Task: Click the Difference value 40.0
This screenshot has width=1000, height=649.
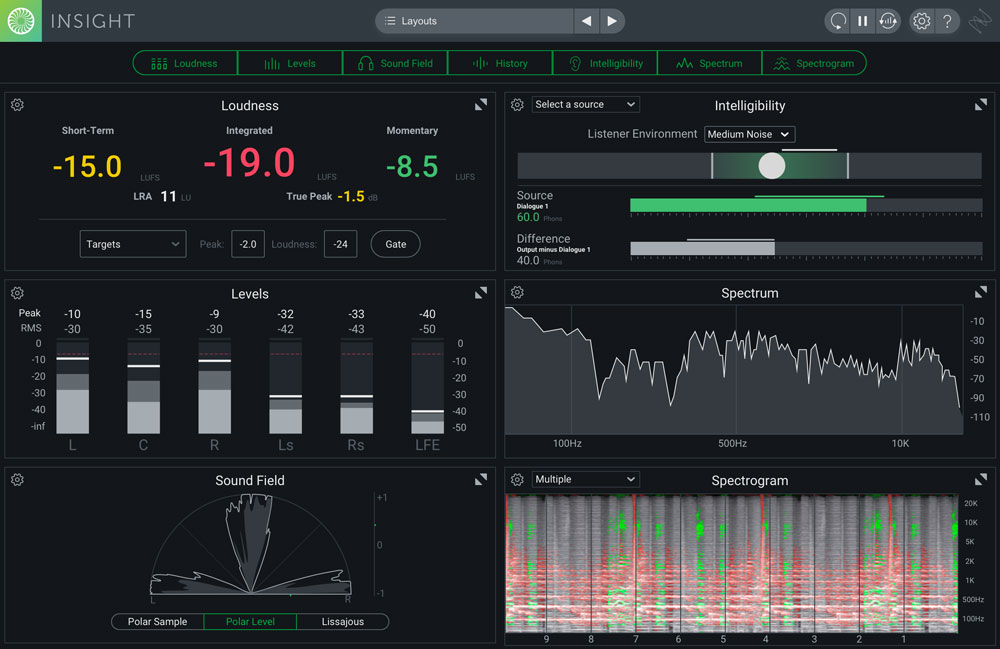Action: tap(528, 261)
